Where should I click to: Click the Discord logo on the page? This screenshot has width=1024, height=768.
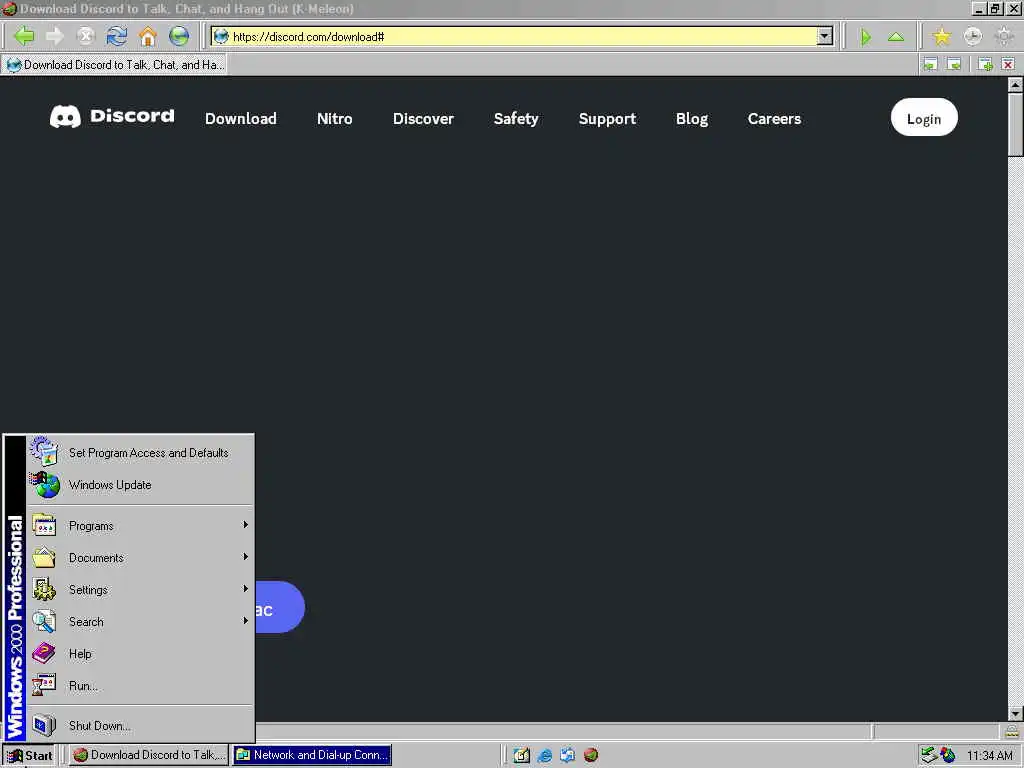pos(112,117)
